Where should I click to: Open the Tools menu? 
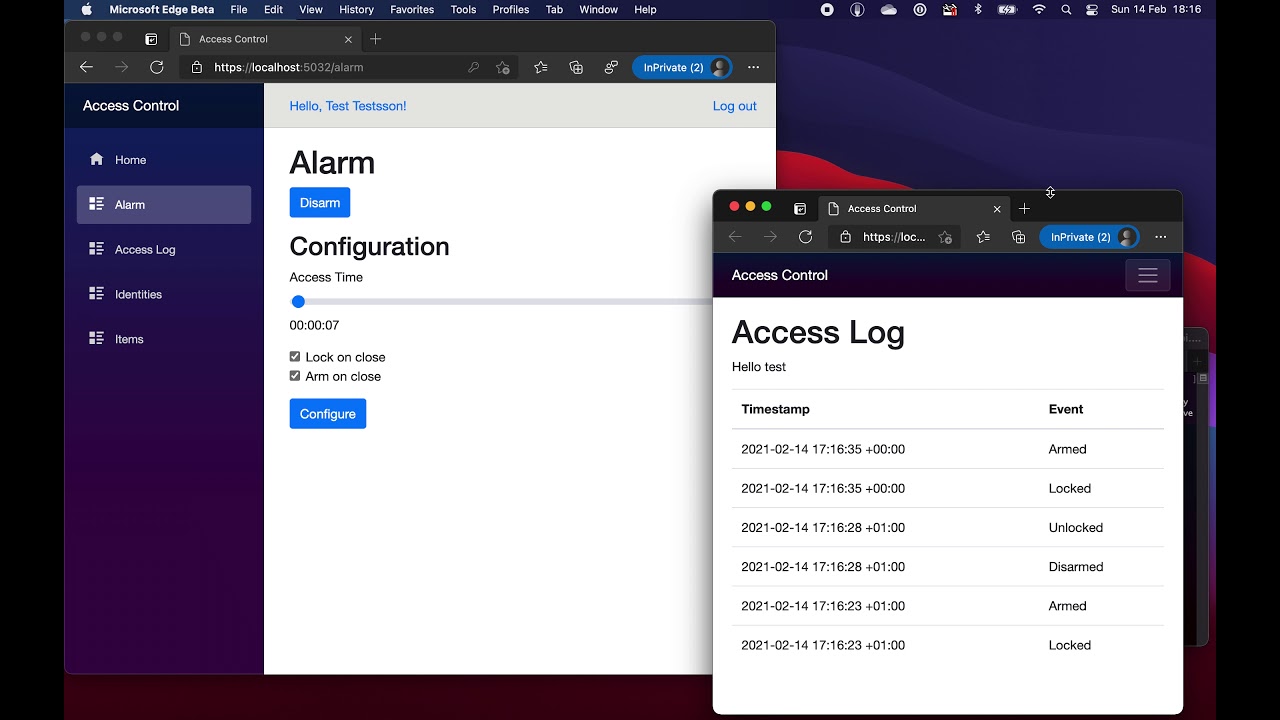click(463, 9)
